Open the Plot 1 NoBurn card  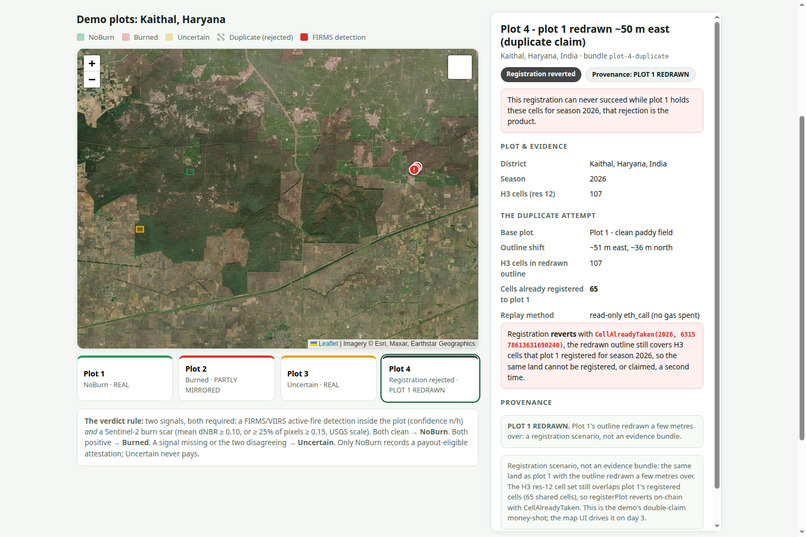125,378
